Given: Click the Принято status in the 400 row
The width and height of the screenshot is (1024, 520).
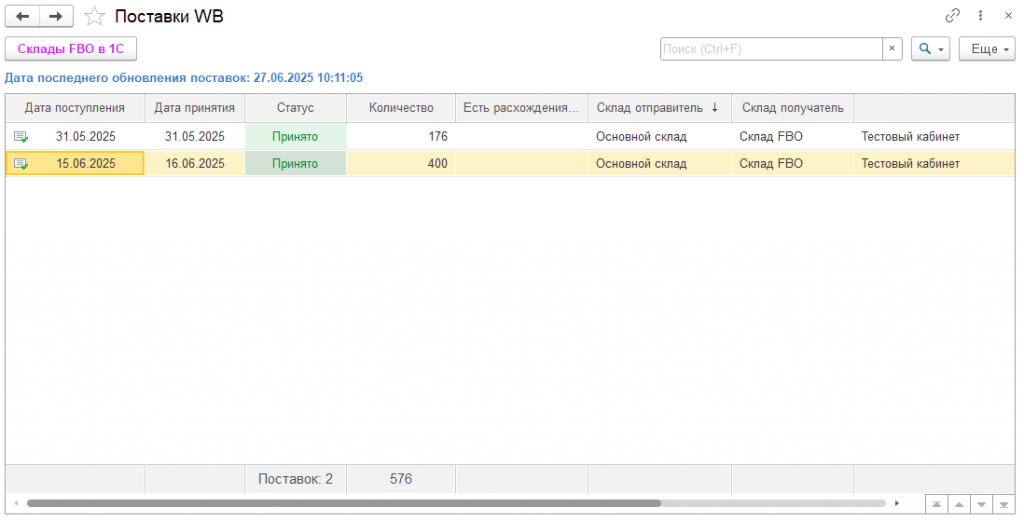Looking at the screenshot, I should tap(295, 163).
